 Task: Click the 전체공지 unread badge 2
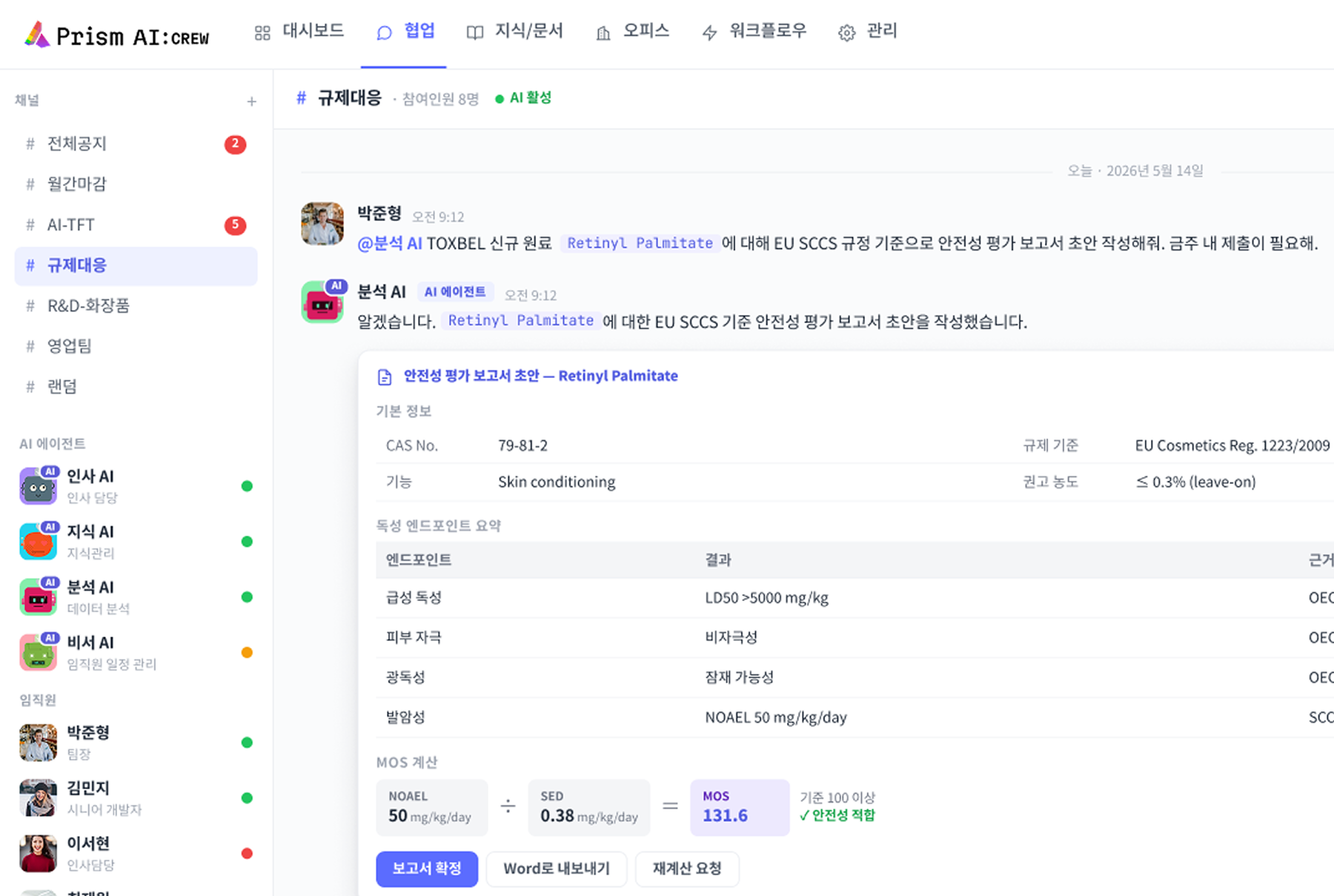tap(236, 144)
